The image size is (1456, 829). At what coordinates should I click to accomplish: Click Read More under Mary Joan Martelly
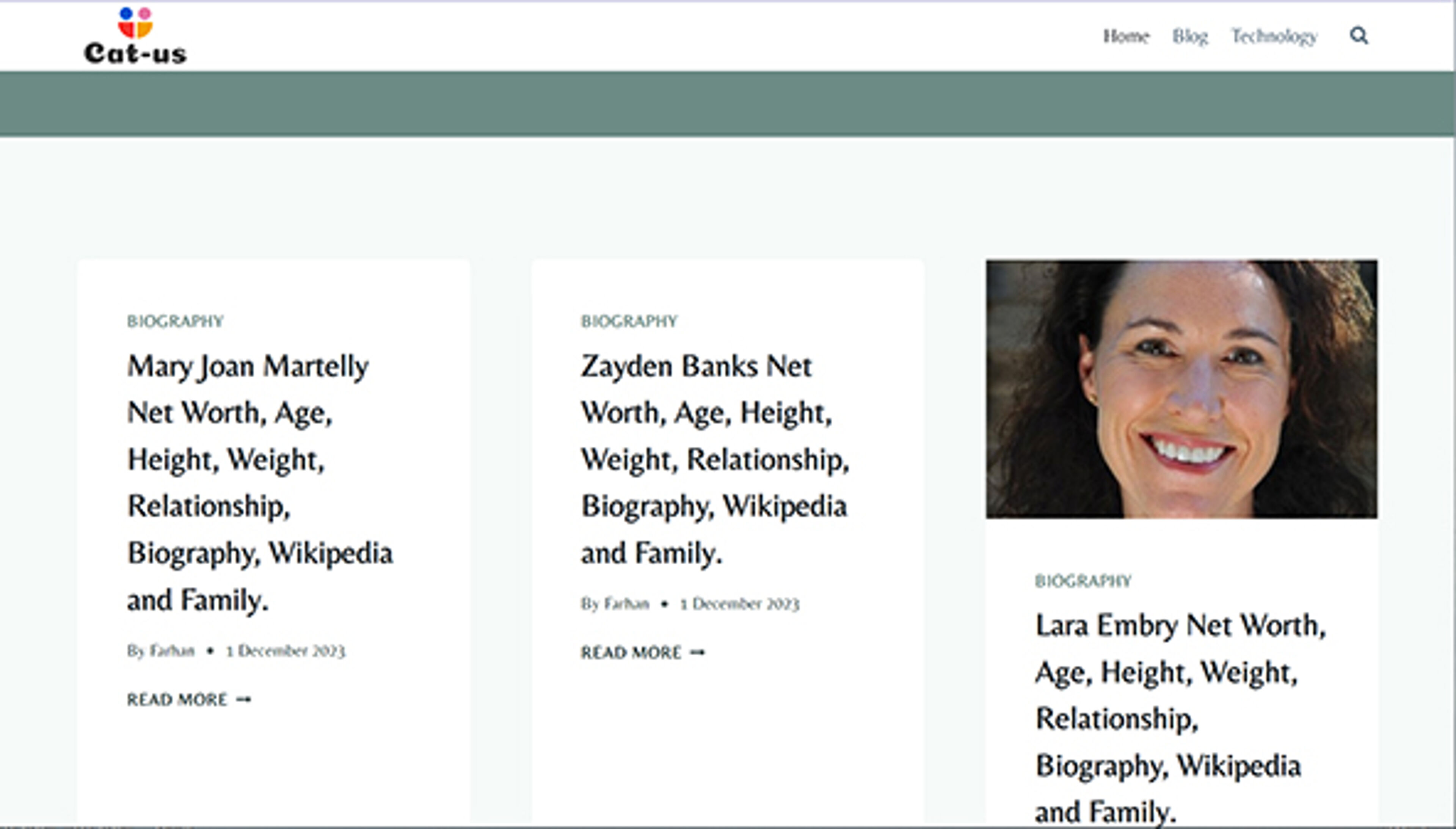click(x=177, y=699)
